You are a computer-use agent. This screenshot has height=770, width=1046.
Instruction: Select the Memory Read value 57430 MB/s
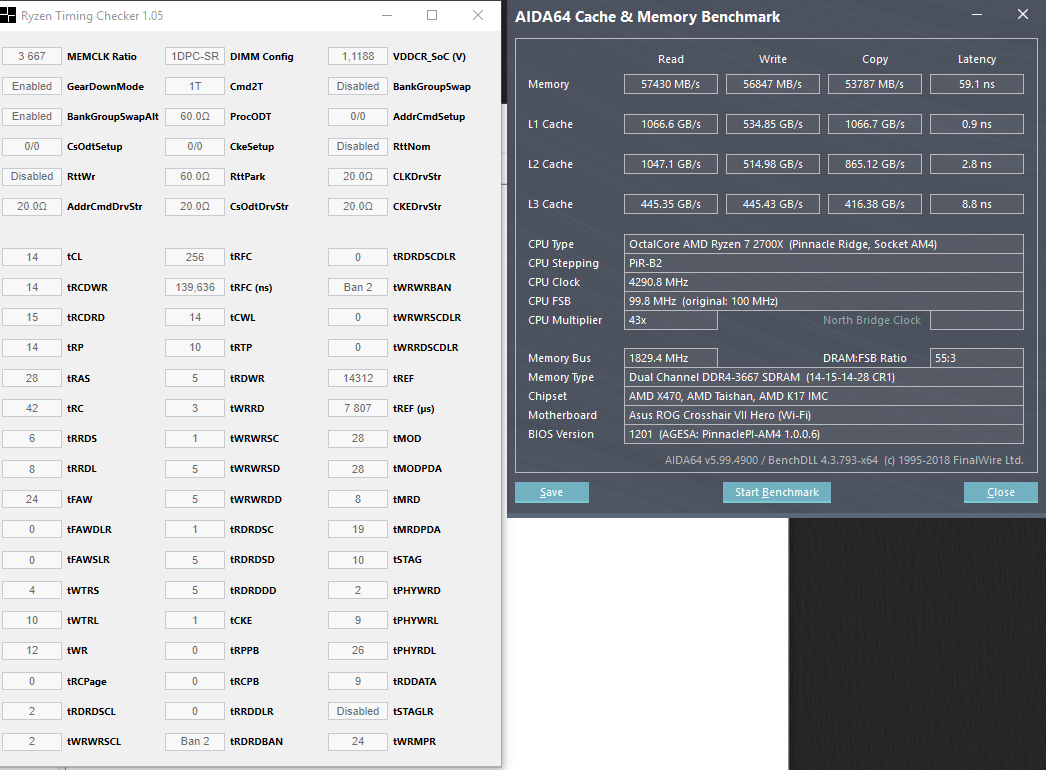point(670,84)
